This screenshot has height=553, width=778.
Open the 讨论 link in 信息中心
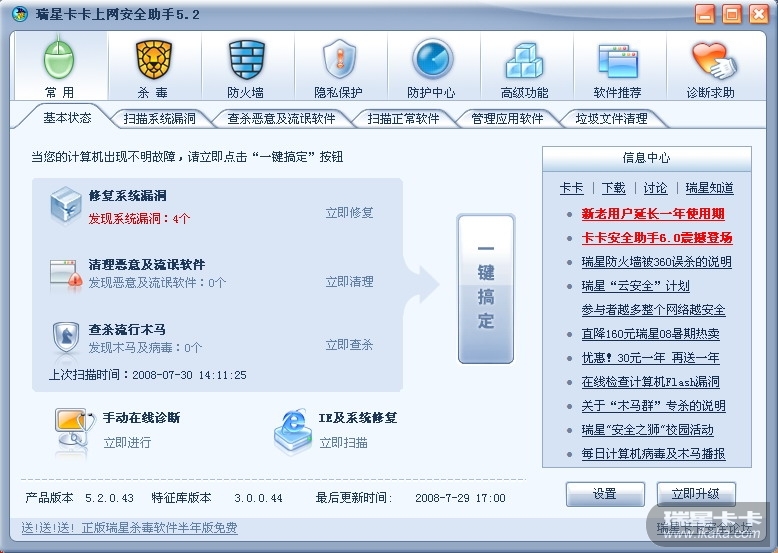pyautogui.click(x=655, y=188)
